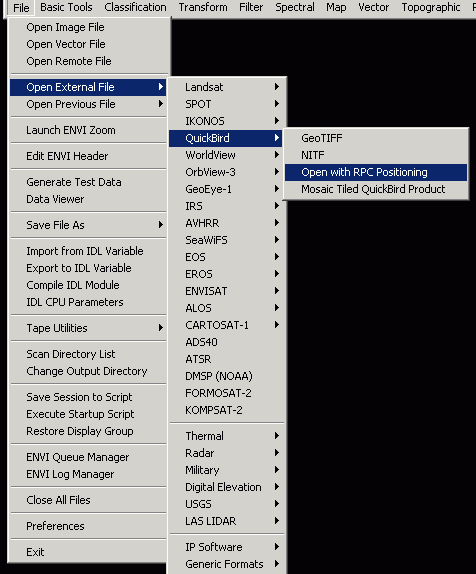Expand Open Previous File submenu
Image resolution: width=476 pixels, height=574 pixels.
(x=88, y=104)
